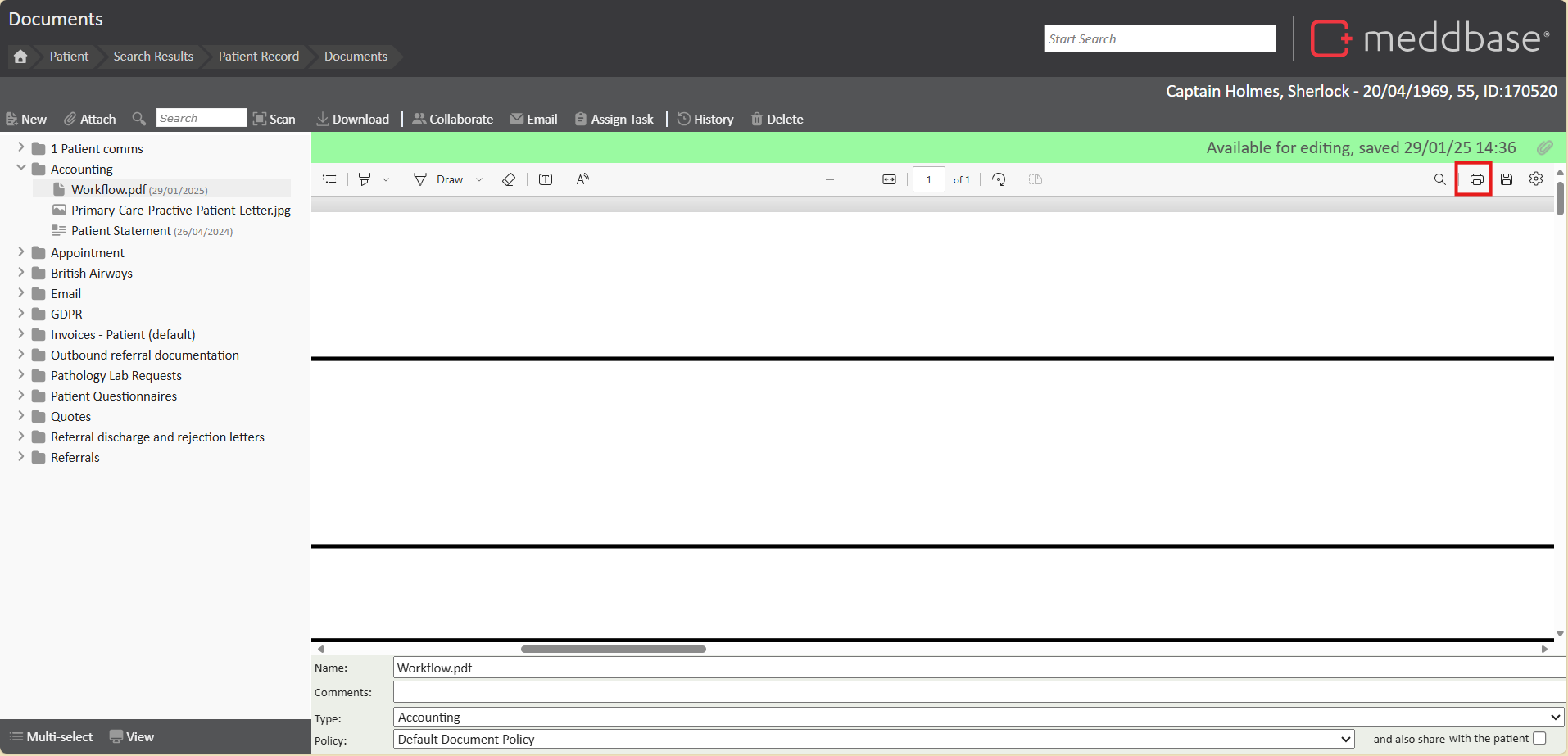The image size is (1568, 756).
Task: Open the find magnifier in PDF toolbar
Action: click(1439, 179)
